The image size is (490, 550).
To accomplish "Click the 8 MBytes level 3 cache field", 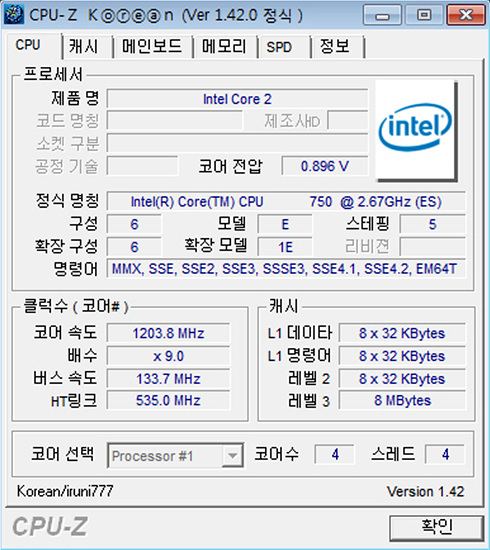I will point(402,401).
